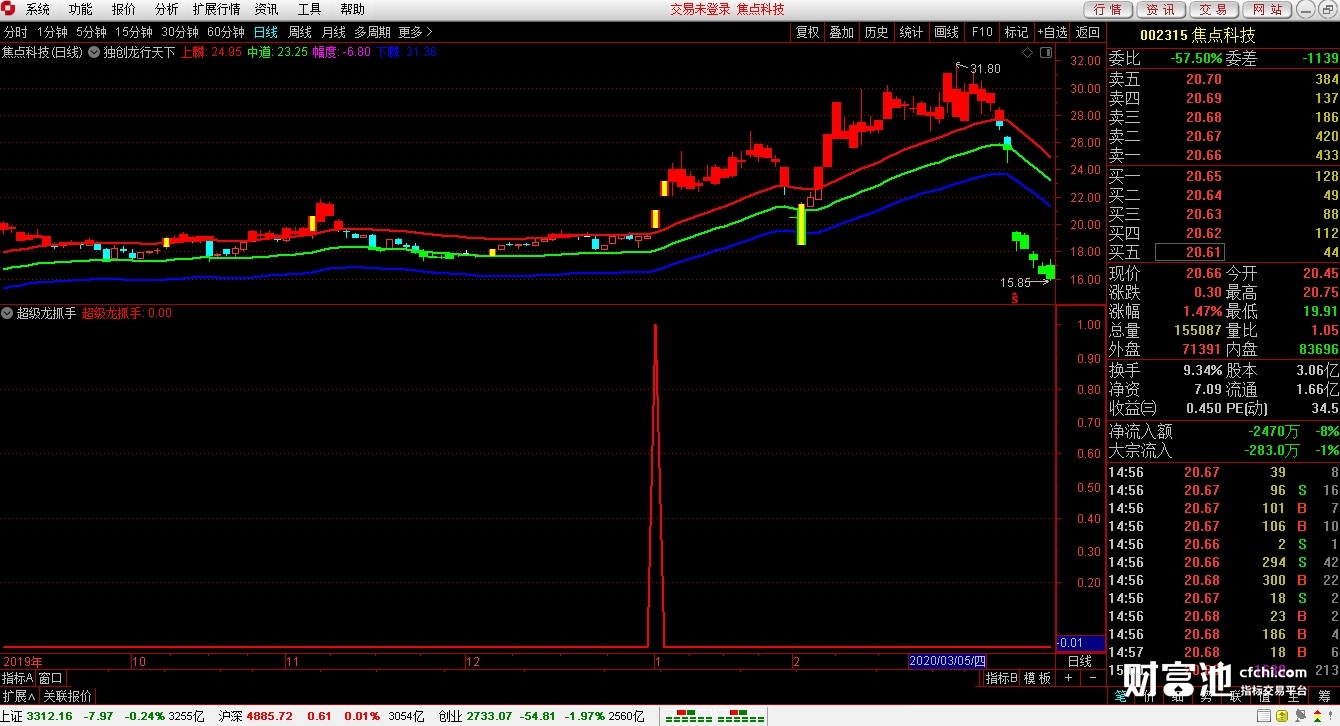
Task: Click the diamond icon above price axis
Action: point(1026,51)
